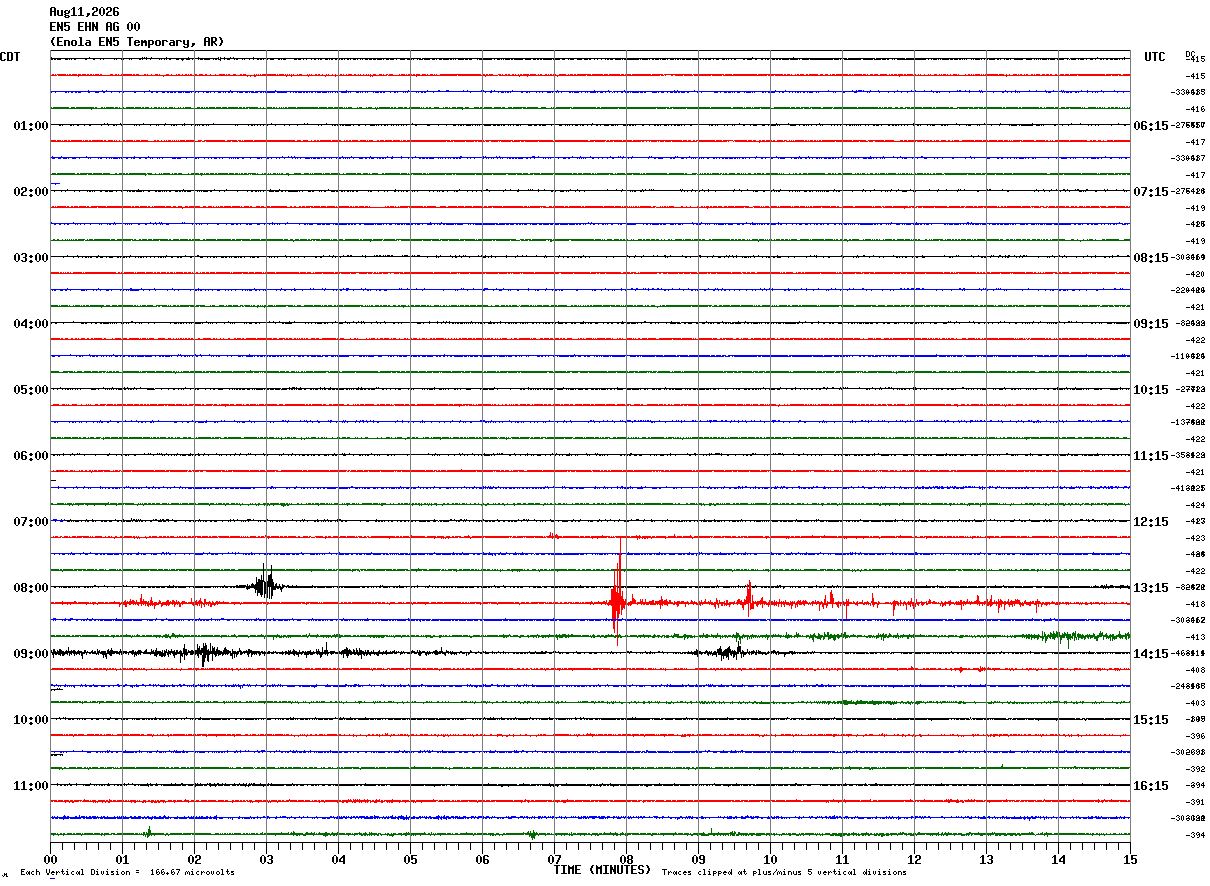The height and width of the screenshot is (886, 1210).
Task: Click the minute 08 axis tick label
Action: click(x=626, y=859)
